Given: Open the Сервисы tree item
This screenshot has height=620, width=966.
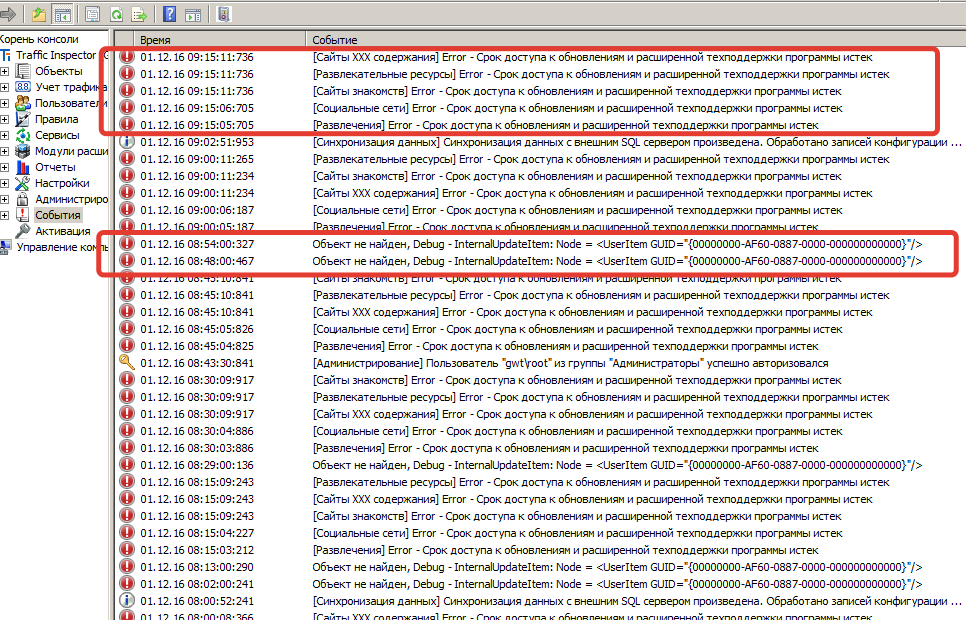Looking at the screenshot, I should point(57,136).
